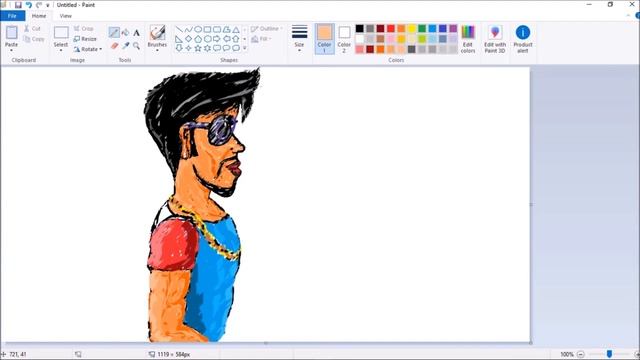Select the Eraser tool
Screen dimensions: 640x360
(114, 46)
